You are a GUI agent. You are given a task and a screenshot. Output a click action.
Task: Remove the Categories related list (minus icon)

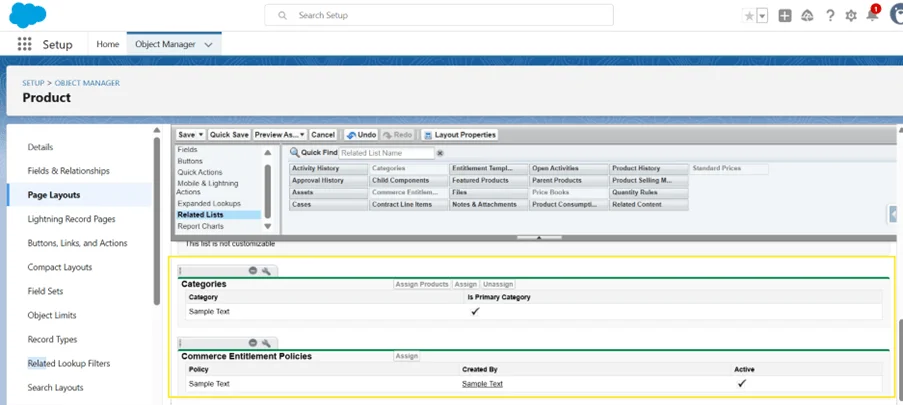[x=253, y=271]
